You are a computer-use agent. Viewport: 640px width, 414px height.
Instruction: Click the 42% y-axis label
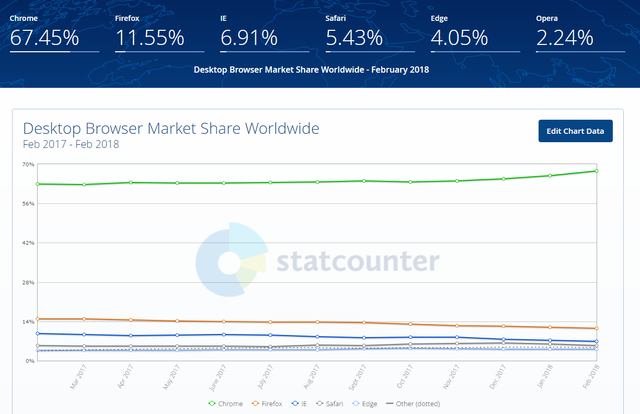point(28,243)
